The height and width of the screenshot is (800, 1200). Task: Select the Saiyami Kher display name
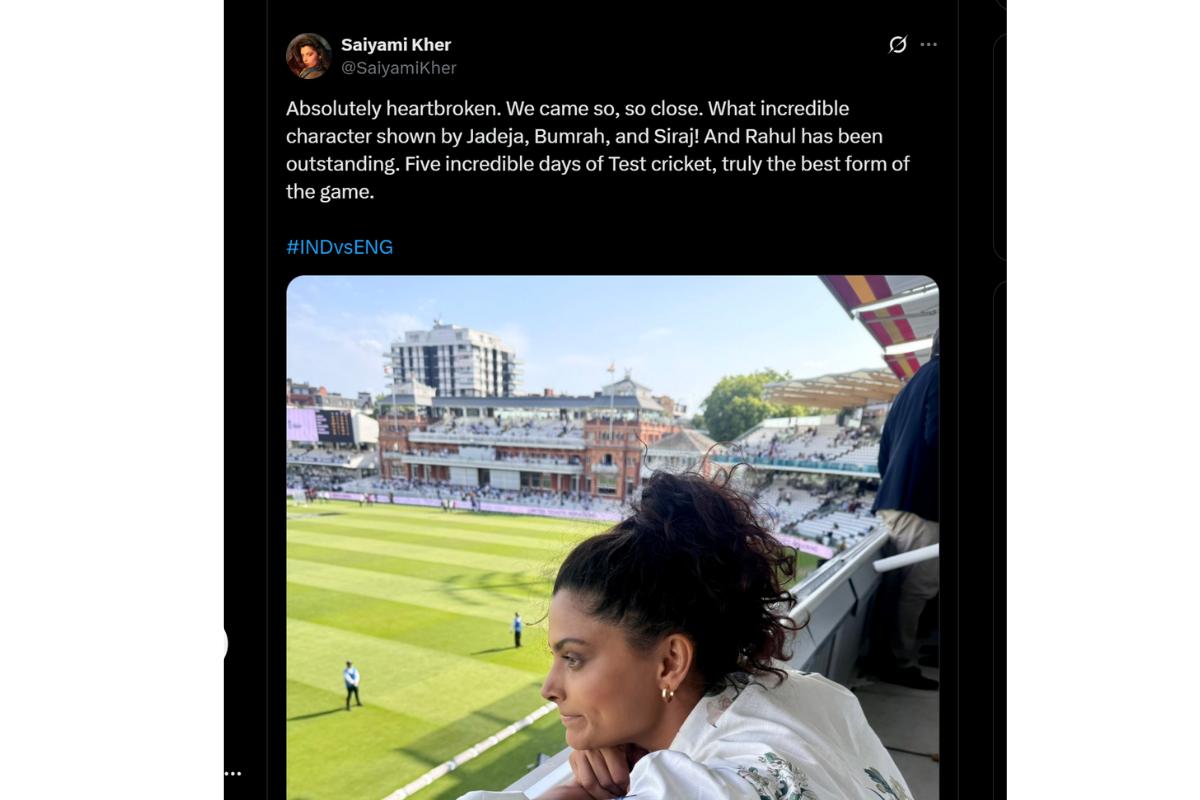[x=395, y=44]
